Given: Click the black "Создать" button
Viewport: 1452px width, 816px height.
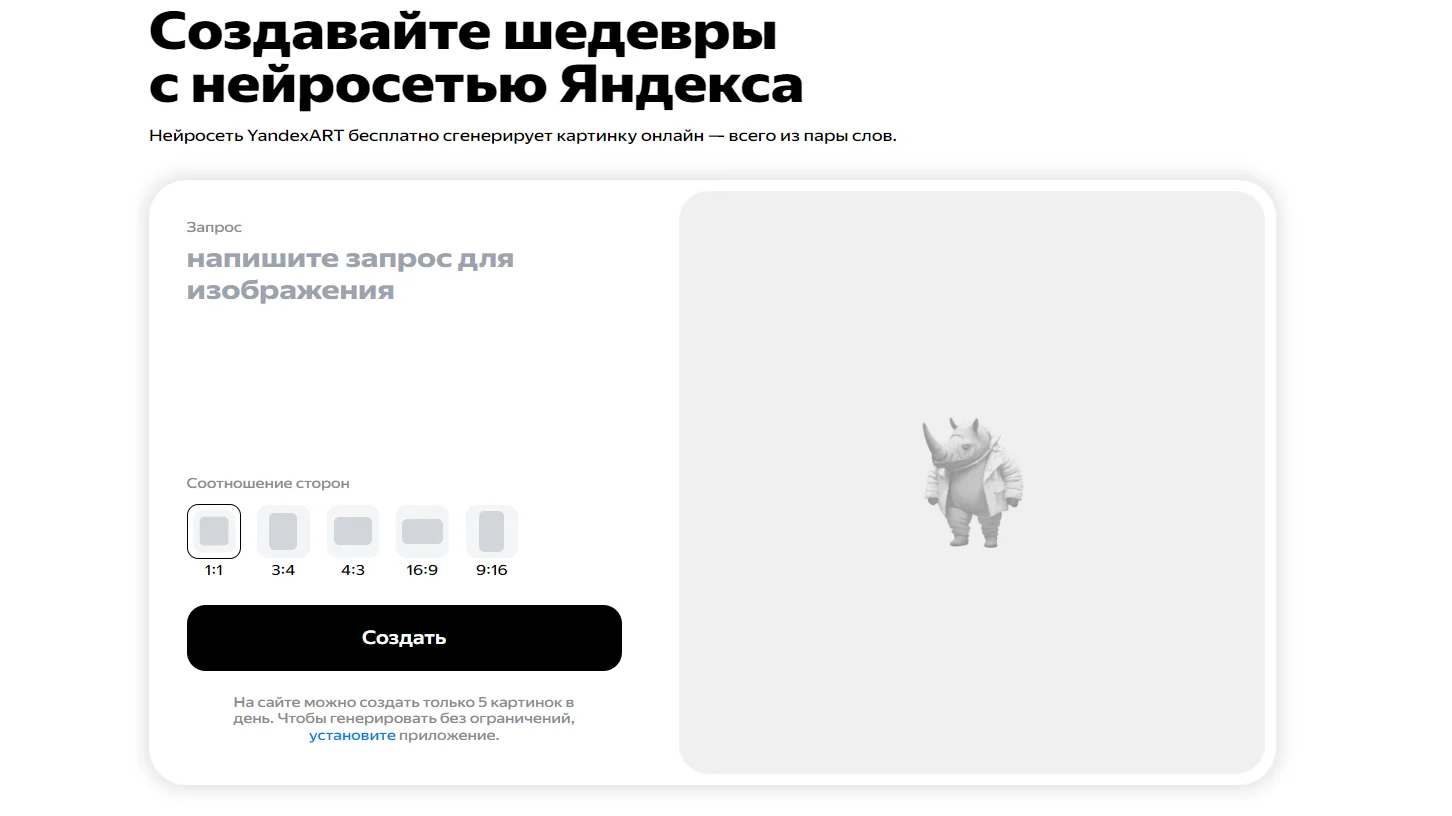Looking at the screenshot, I should pyautogui.click(x=404, y=638).
